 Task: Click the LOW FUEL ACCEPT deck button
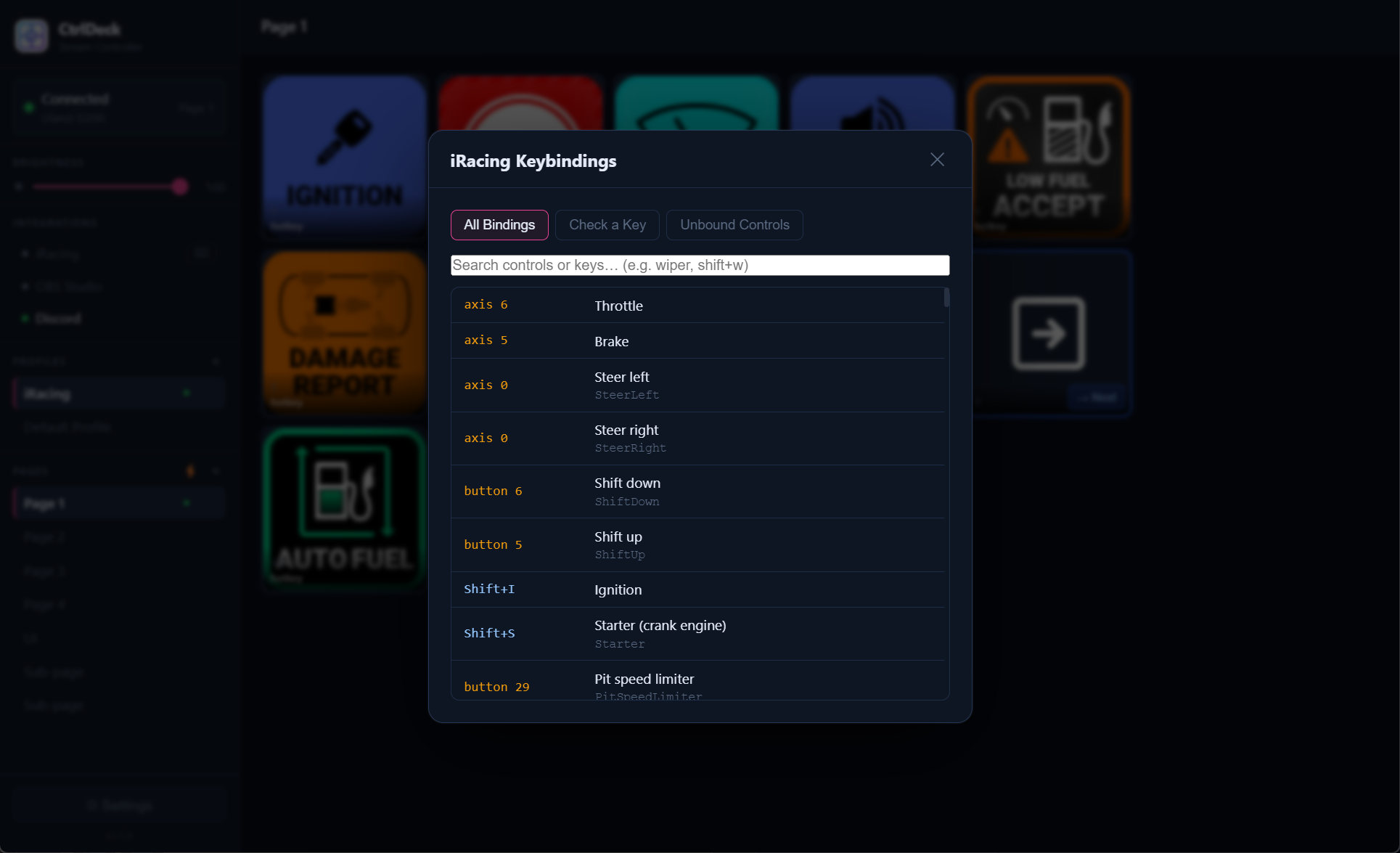[1049, 157]
